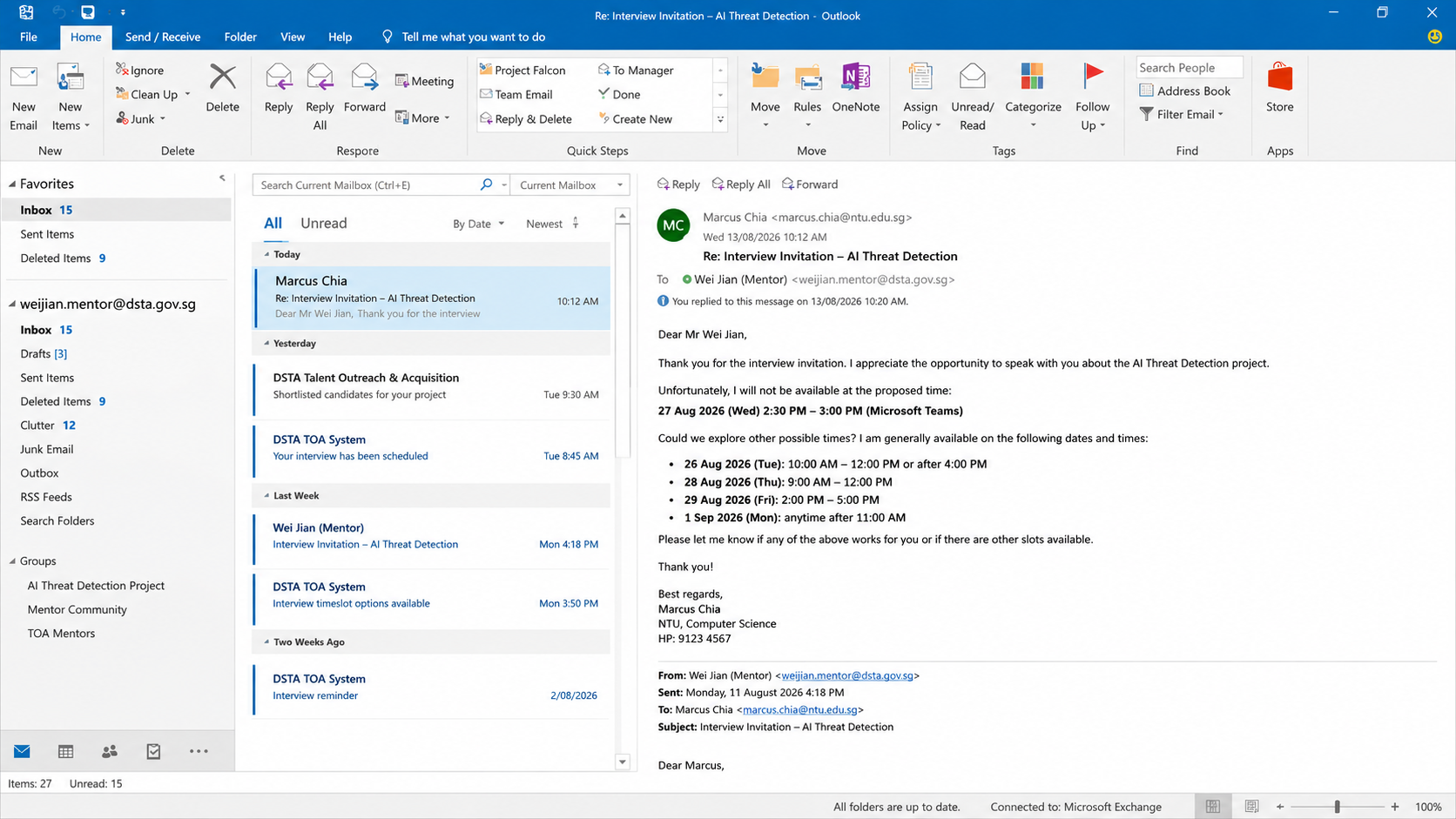The image size is (1456, 819).
Task: Switch to Normal view in status bar
Action: [x=1212, y=807]
